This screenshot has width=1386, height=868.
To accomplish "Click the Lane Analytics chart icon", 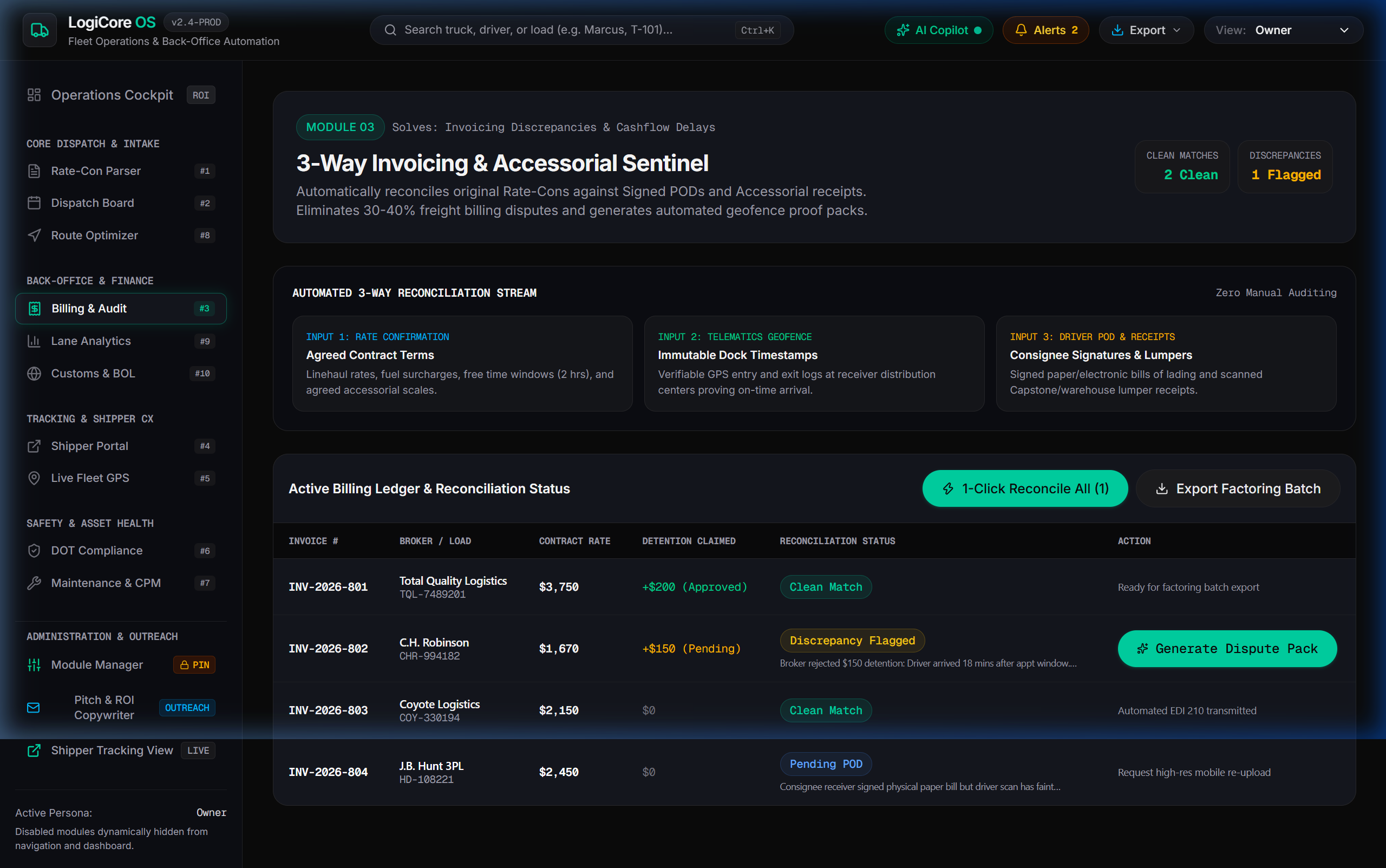I will [34, 341].
